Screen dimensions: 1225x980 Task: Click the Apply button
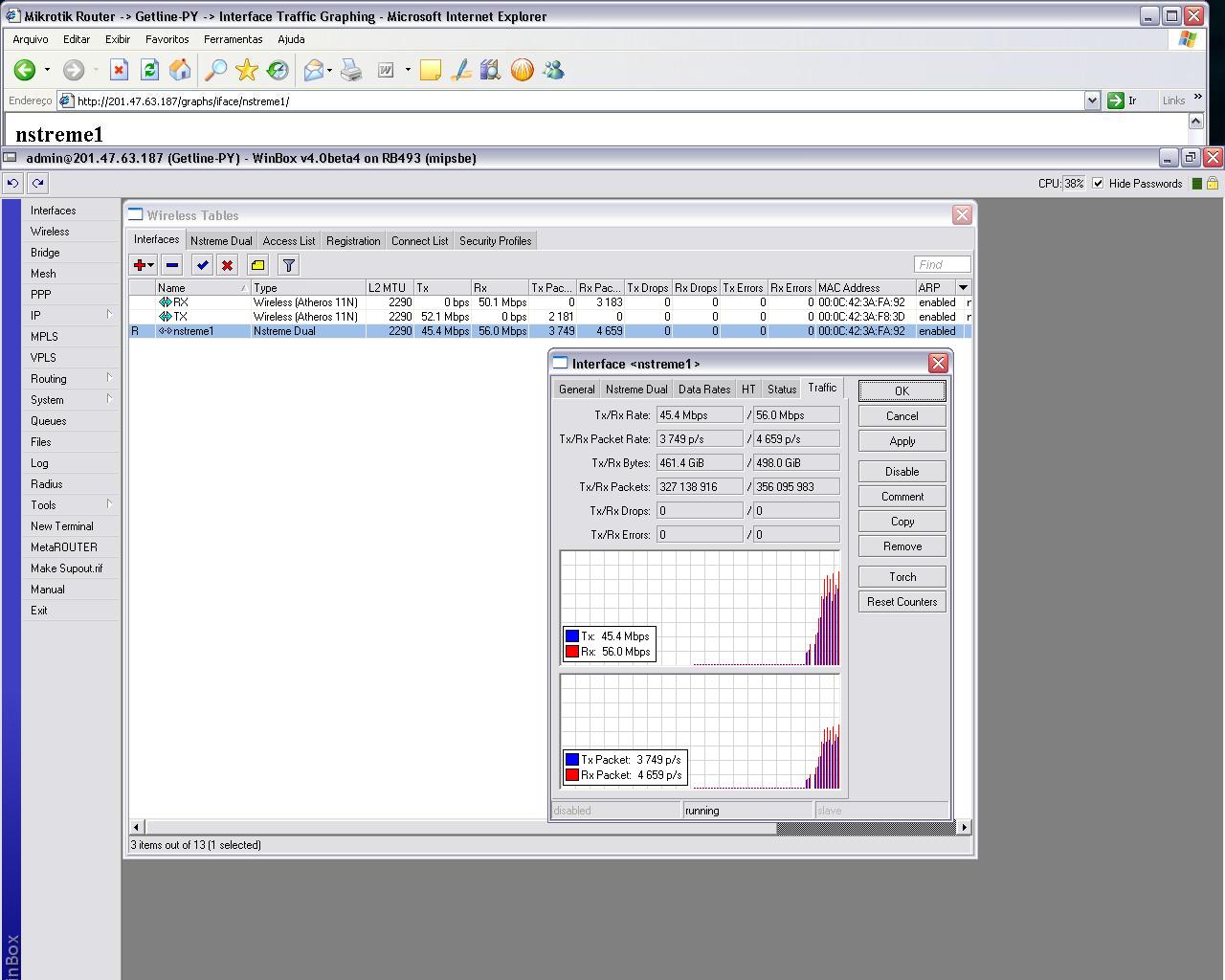902,441
